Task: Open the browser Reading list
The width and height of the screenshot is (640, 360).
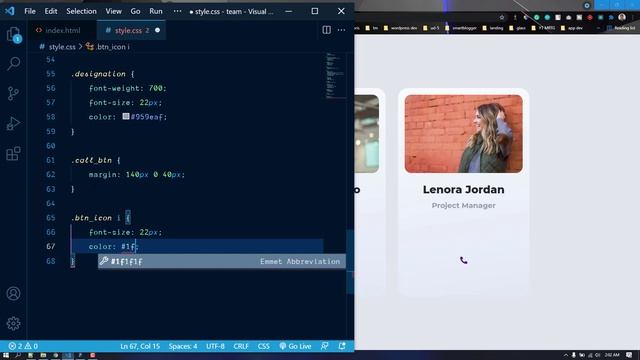Action: point(621,28)
